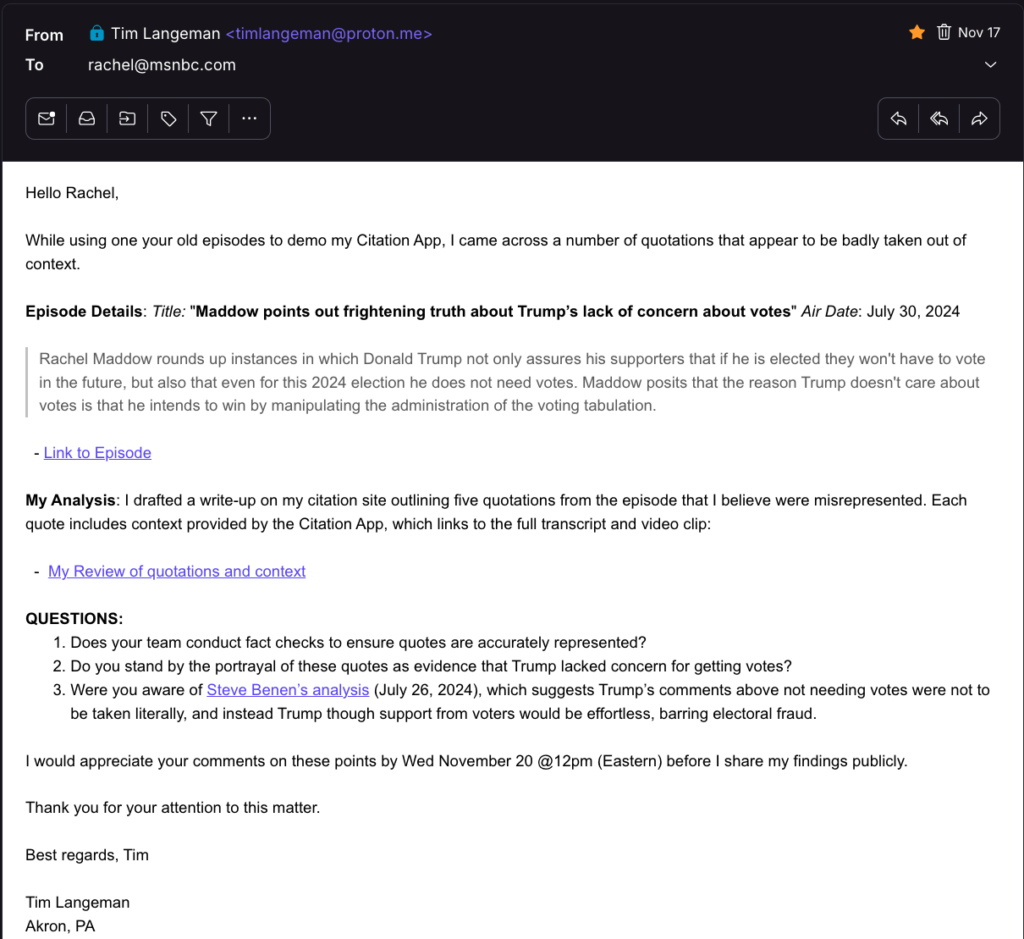Open the more options ellipsis menu
1024x939 pixels.
tap(249, 119)
